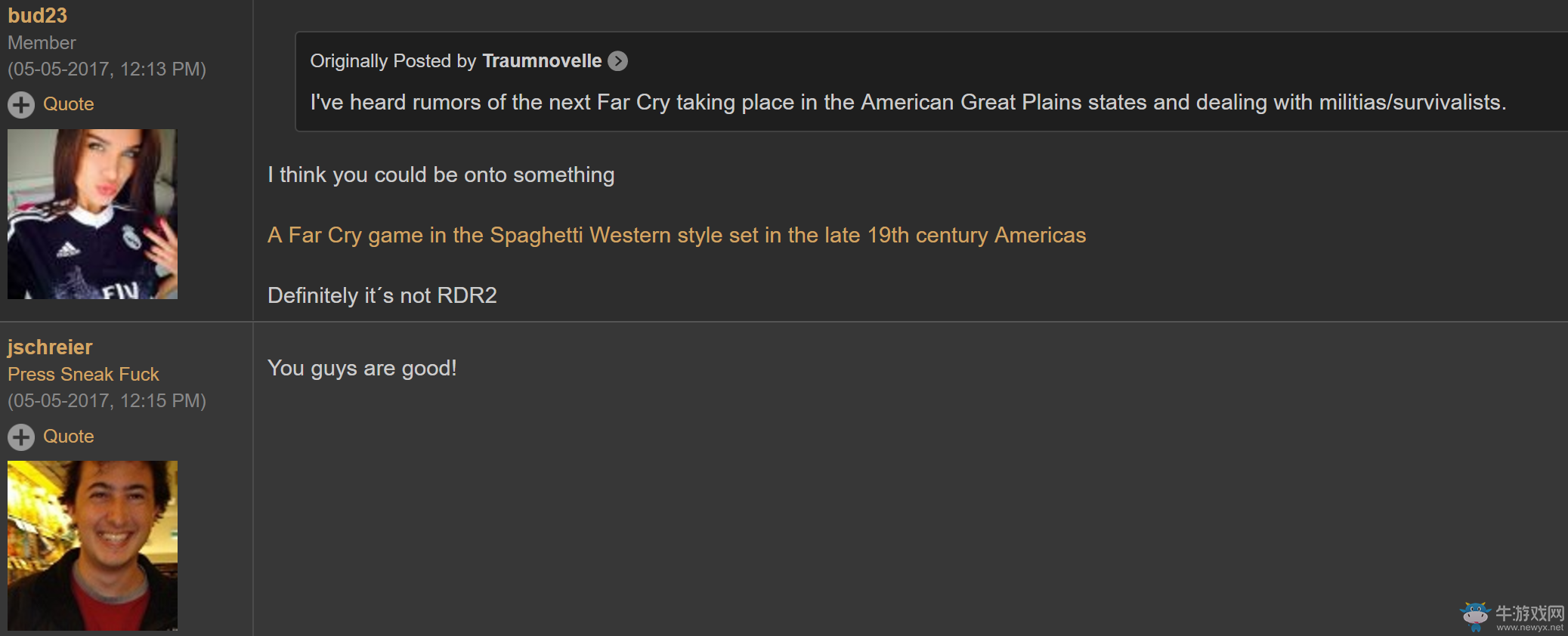Follow the Spaghetti Western Far Cry link
Screen dimensions: 1568x636
[676, 236]
